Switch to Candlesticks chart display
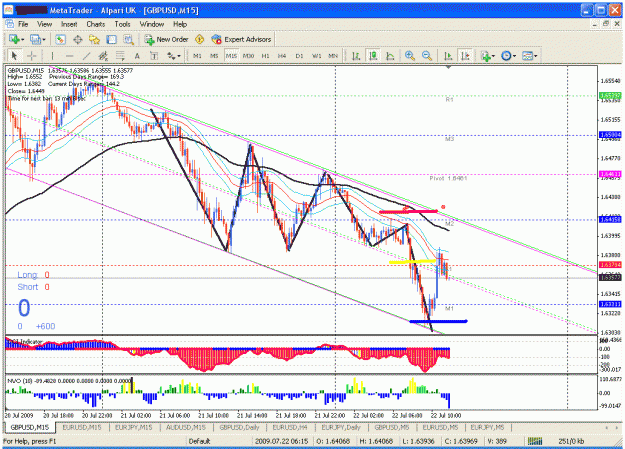Viewport: 625px width, 449px height. [373, 56]
